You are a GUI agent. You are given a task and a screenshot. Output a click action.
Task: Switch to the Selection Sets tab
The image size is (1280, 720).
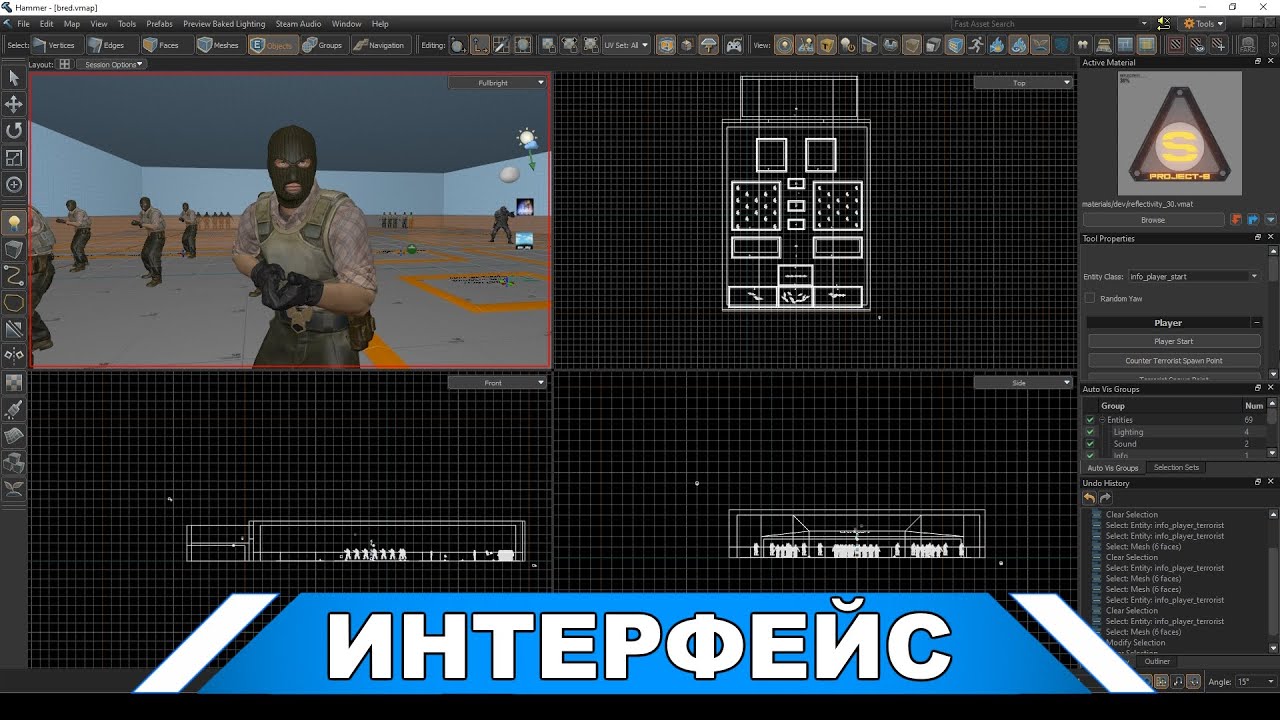point(1176,467)
